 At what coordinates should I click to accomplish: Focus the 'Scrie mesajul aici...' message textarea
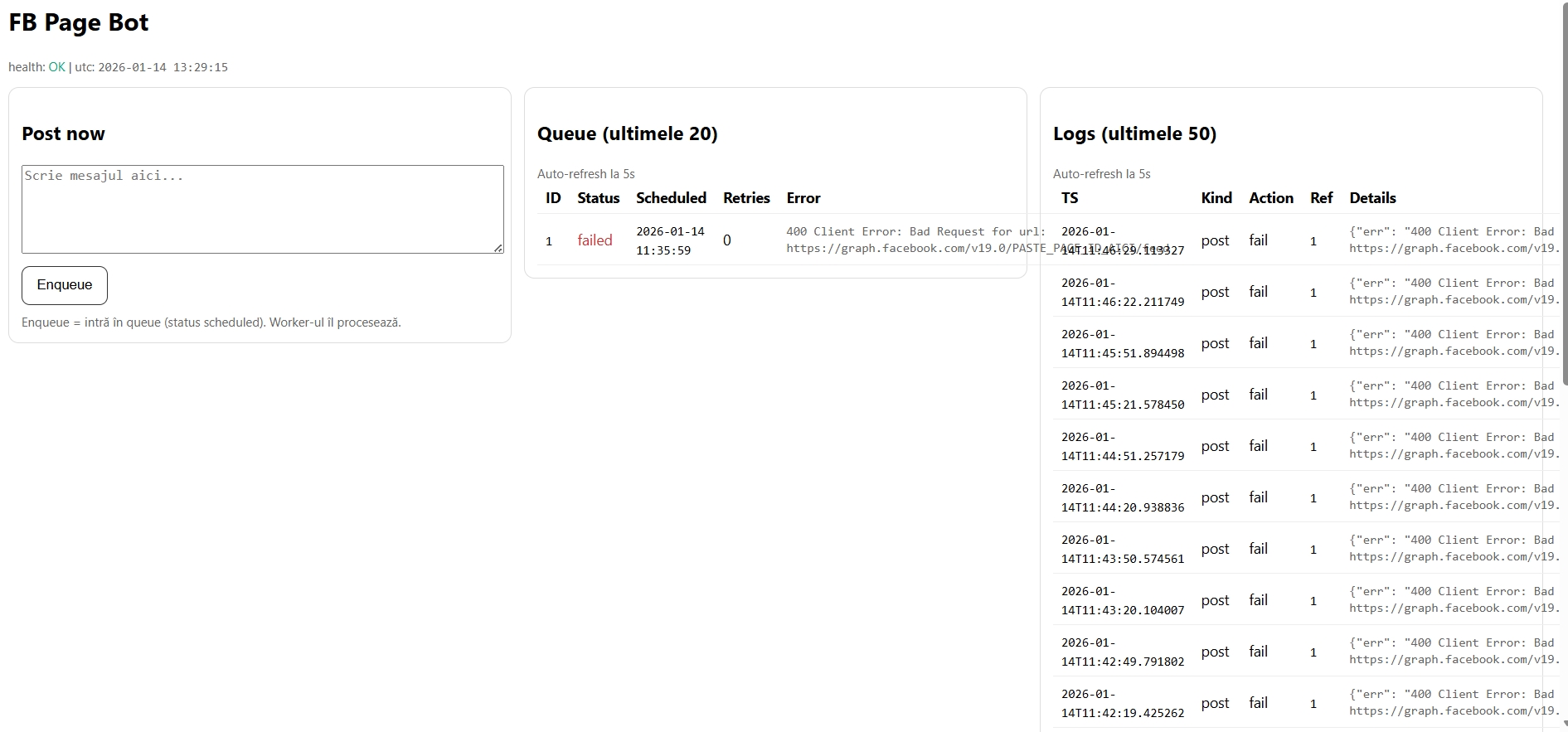(x=262, y=209)
